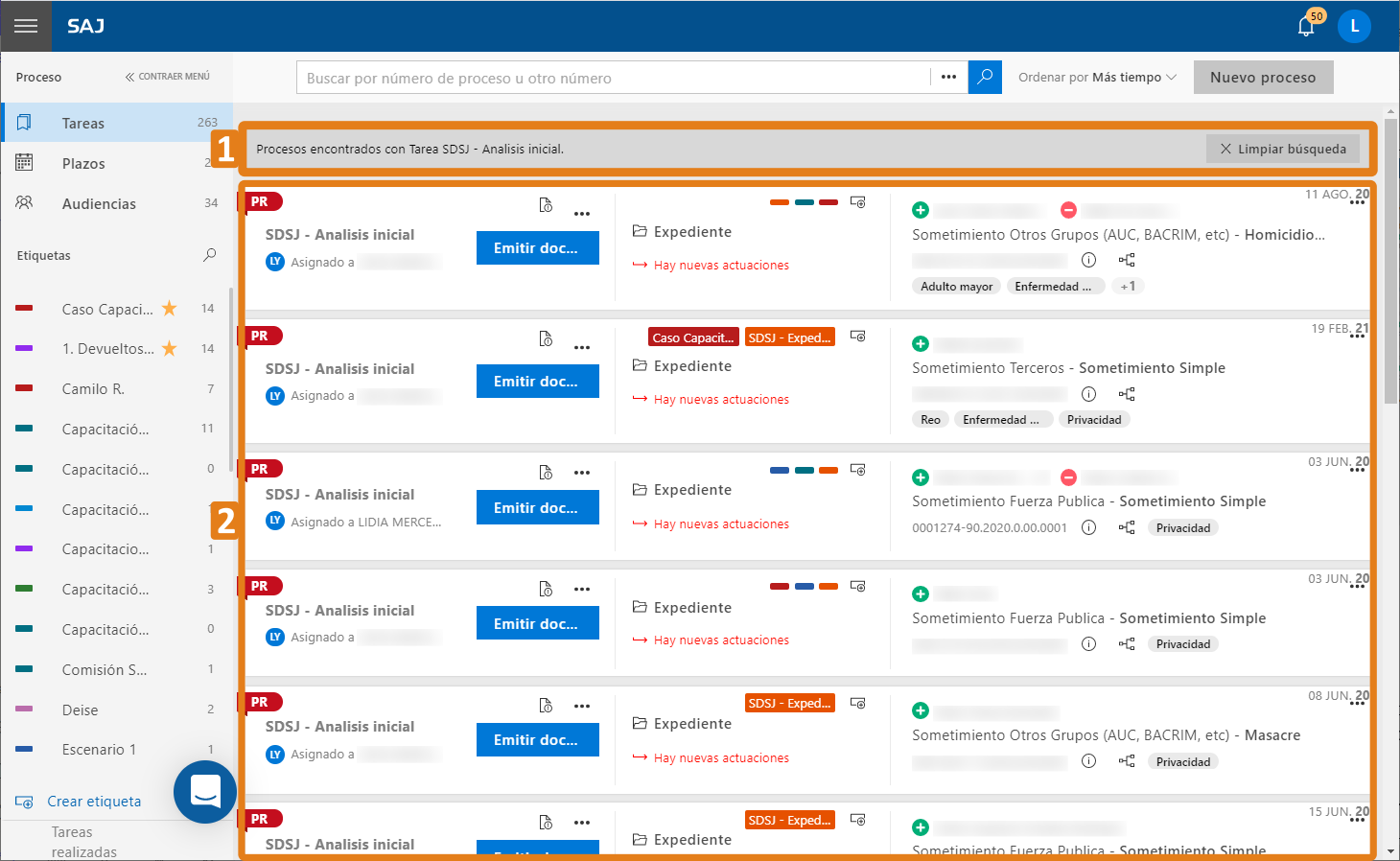
Task: Click the process search input field
Action: point(614,78)
